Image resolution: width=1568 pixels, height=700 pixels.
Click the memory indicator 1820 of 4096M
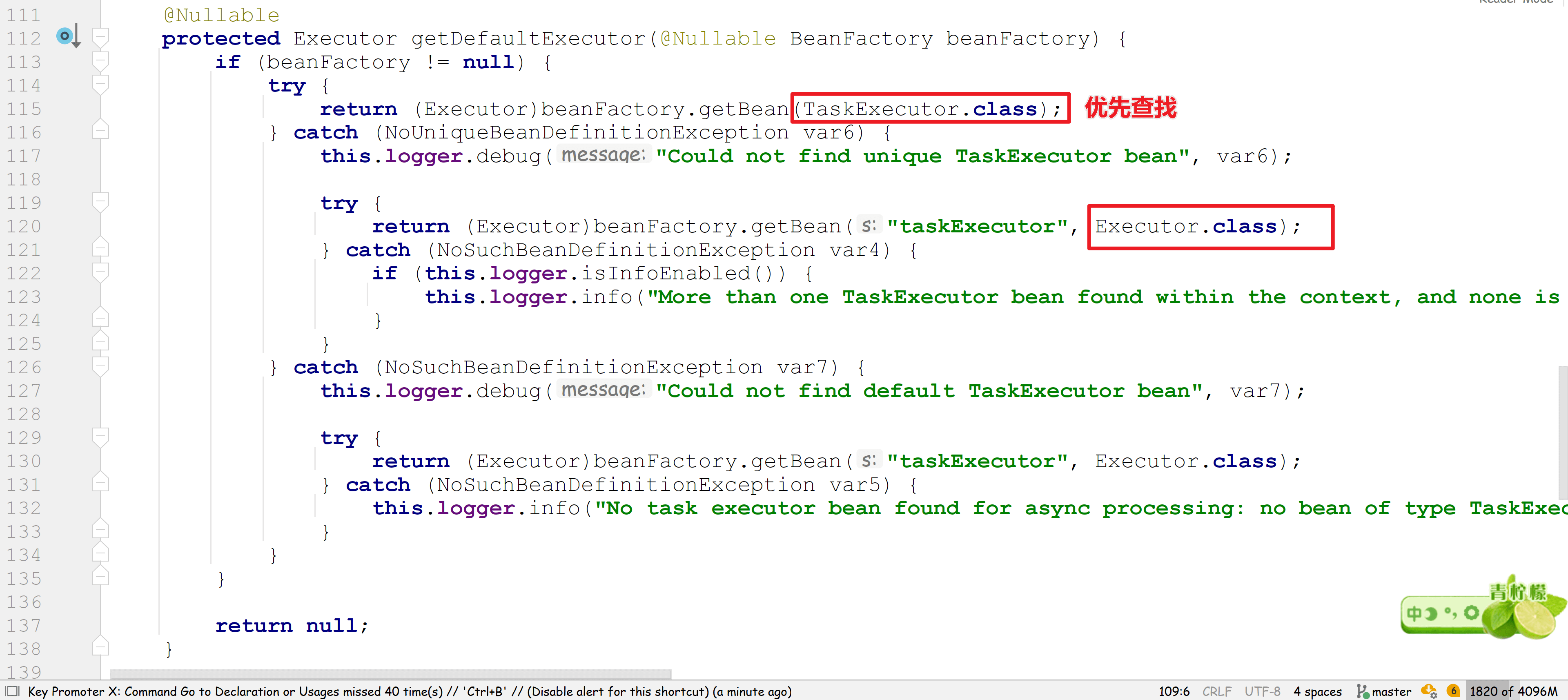(1512, 691)
